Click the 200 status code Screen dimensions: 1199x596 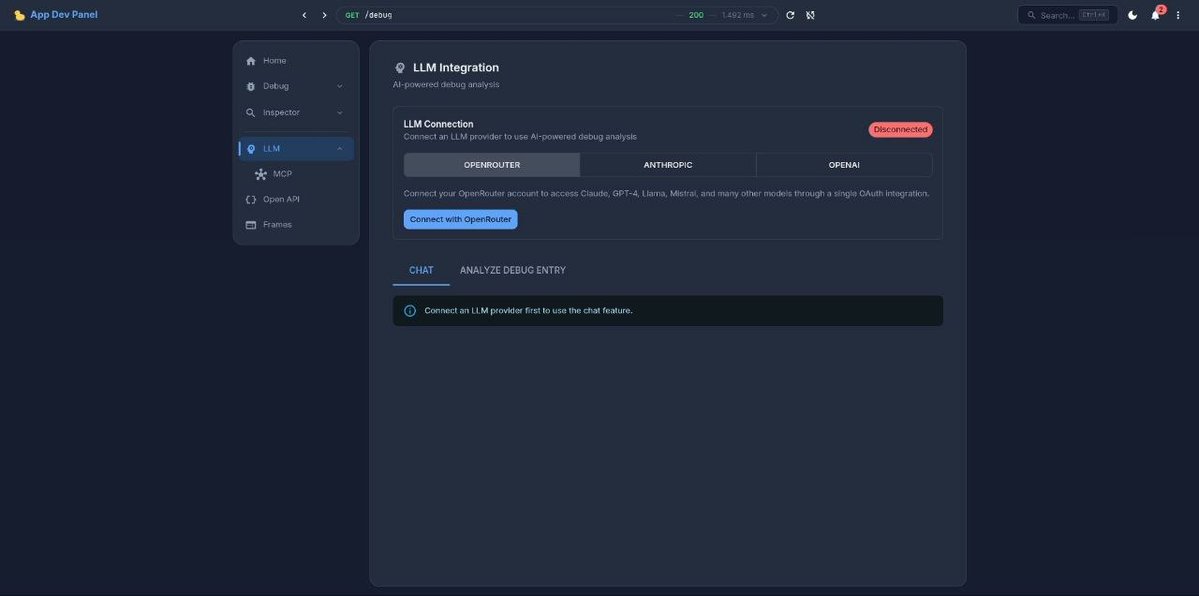[x=696, y=15]
